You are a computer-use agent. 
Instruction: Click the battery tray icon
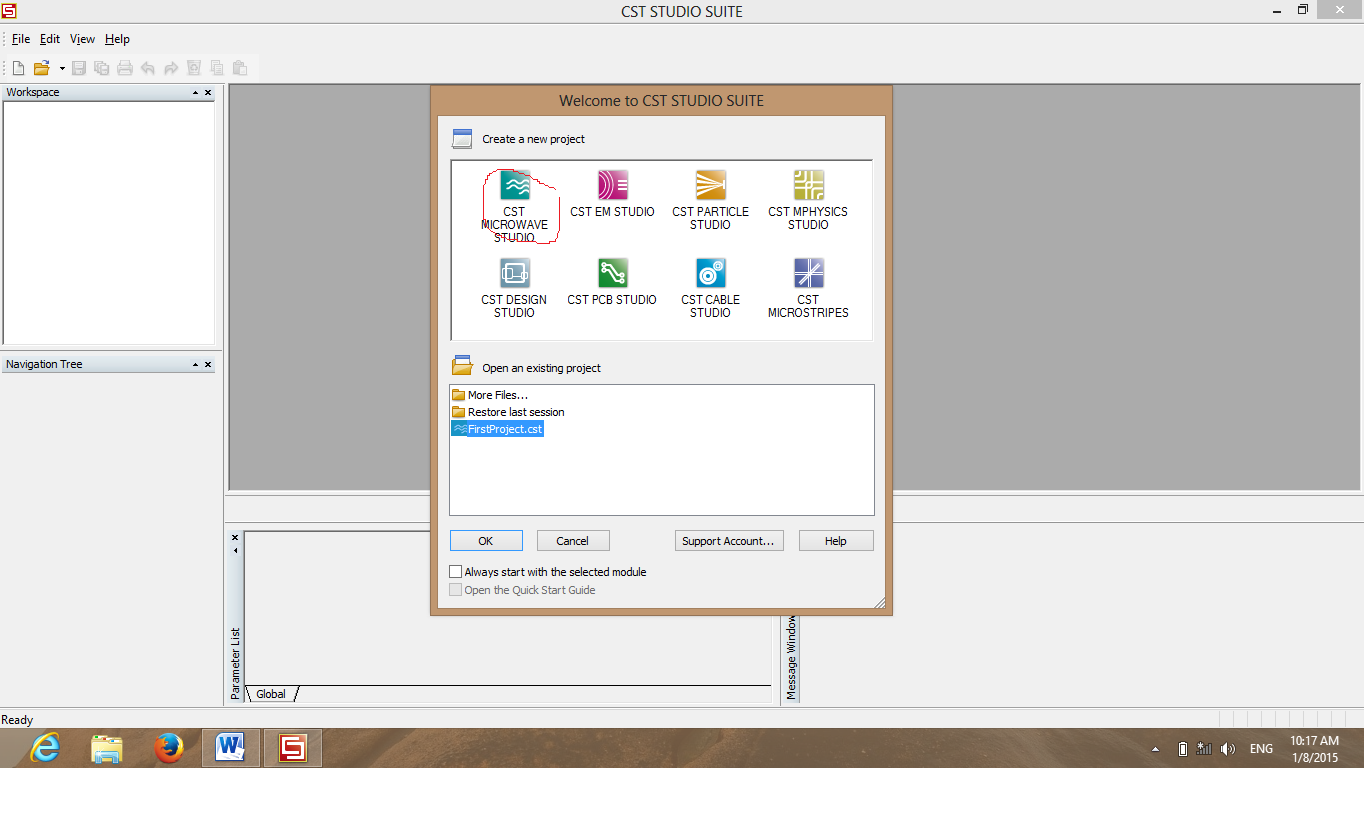[x=1183, y=749]
